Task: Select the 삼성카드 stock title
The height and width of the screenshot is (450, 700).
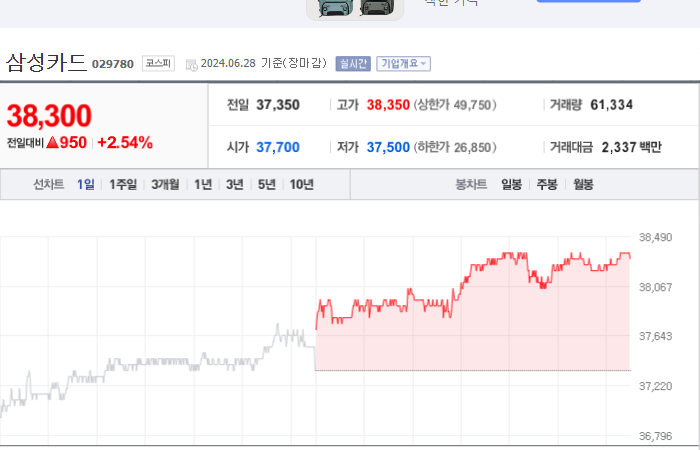Action: (46, 62)
